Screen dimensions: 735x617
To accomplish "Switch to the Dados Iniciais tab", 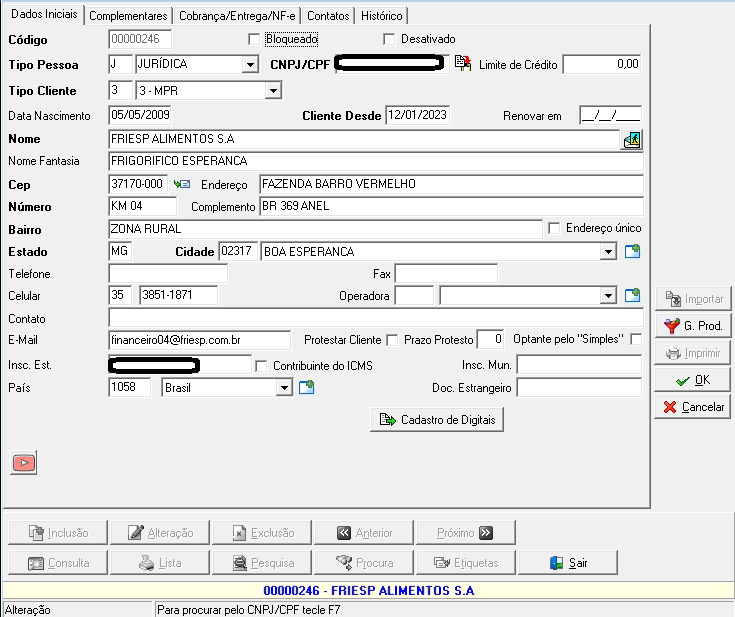I will (x=44, y=14).
